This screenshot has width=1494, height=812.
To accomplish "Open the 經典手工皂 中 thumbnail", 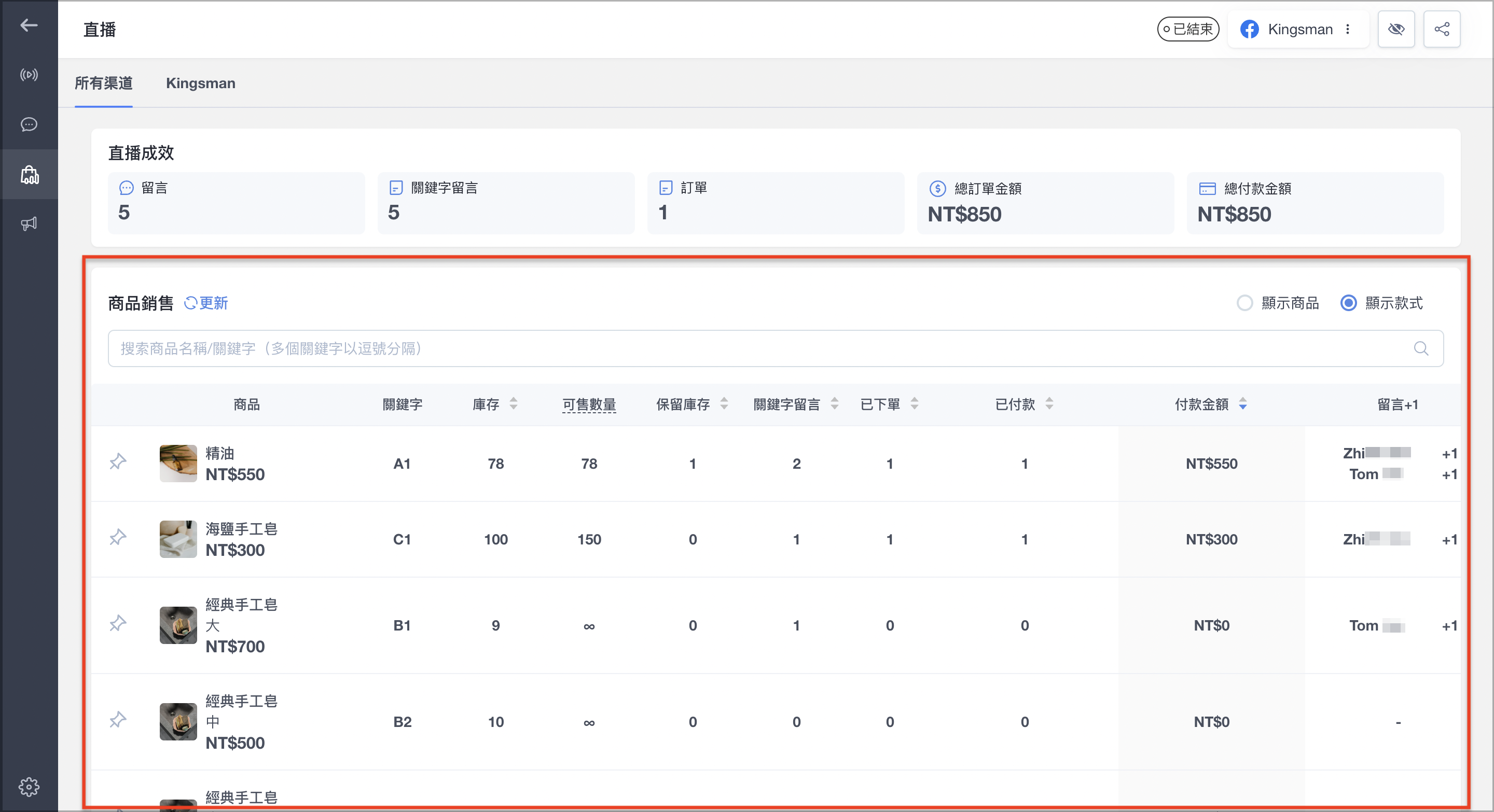I will point(178,722).
